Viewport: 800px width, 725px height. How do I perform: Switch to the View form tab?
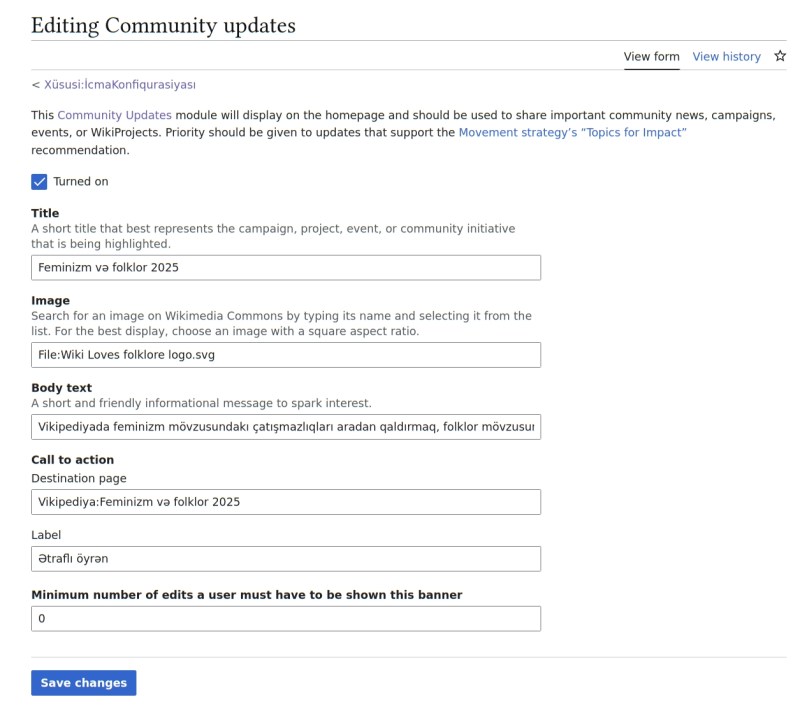click(x=652, y=57)
